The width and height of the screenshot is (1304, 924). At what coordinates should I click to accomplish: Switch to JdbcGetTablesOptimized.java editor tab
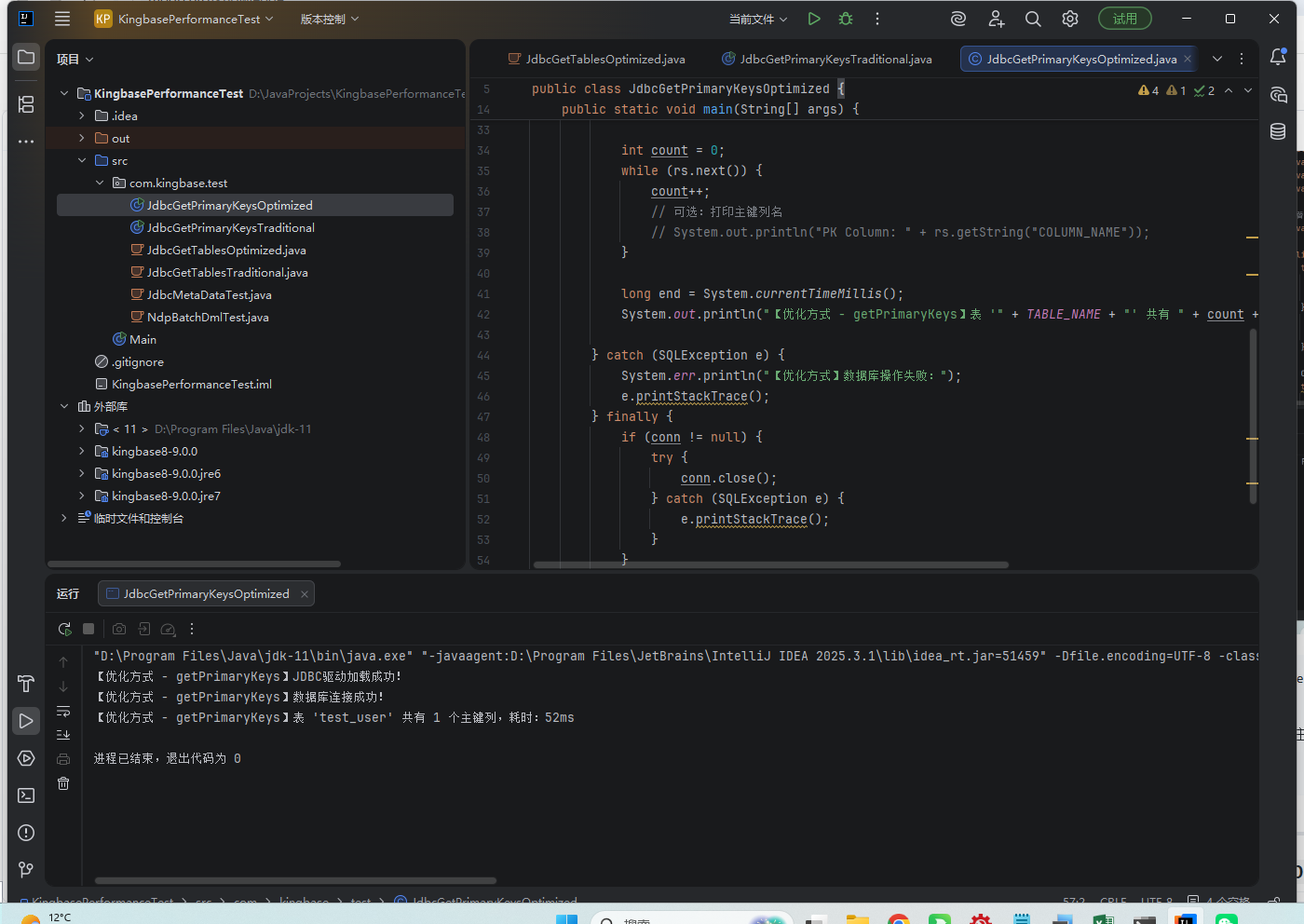pyautogui.click(x=604, y=59)
